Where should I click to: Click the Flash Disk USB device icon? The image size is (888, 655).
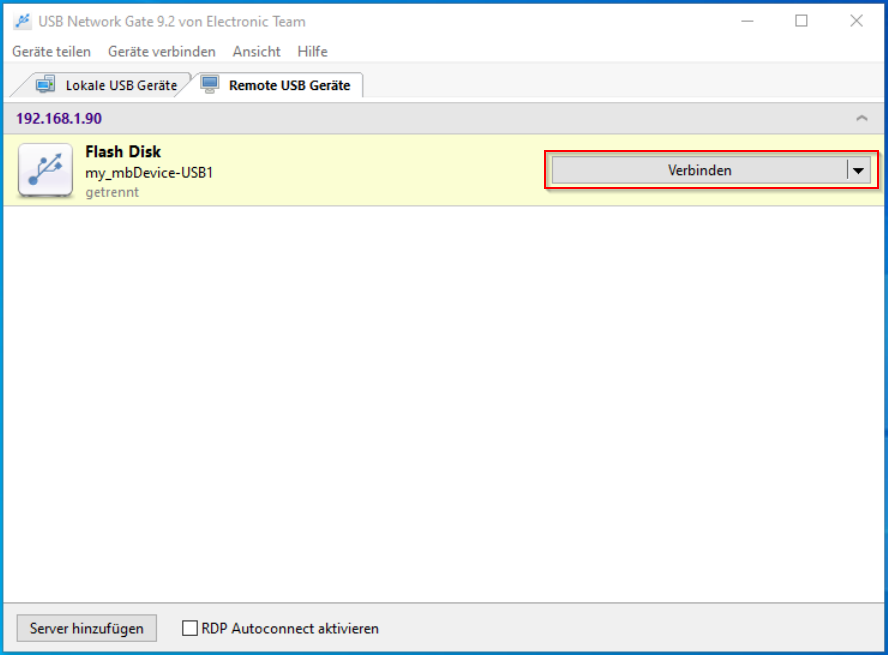[45, 170]
